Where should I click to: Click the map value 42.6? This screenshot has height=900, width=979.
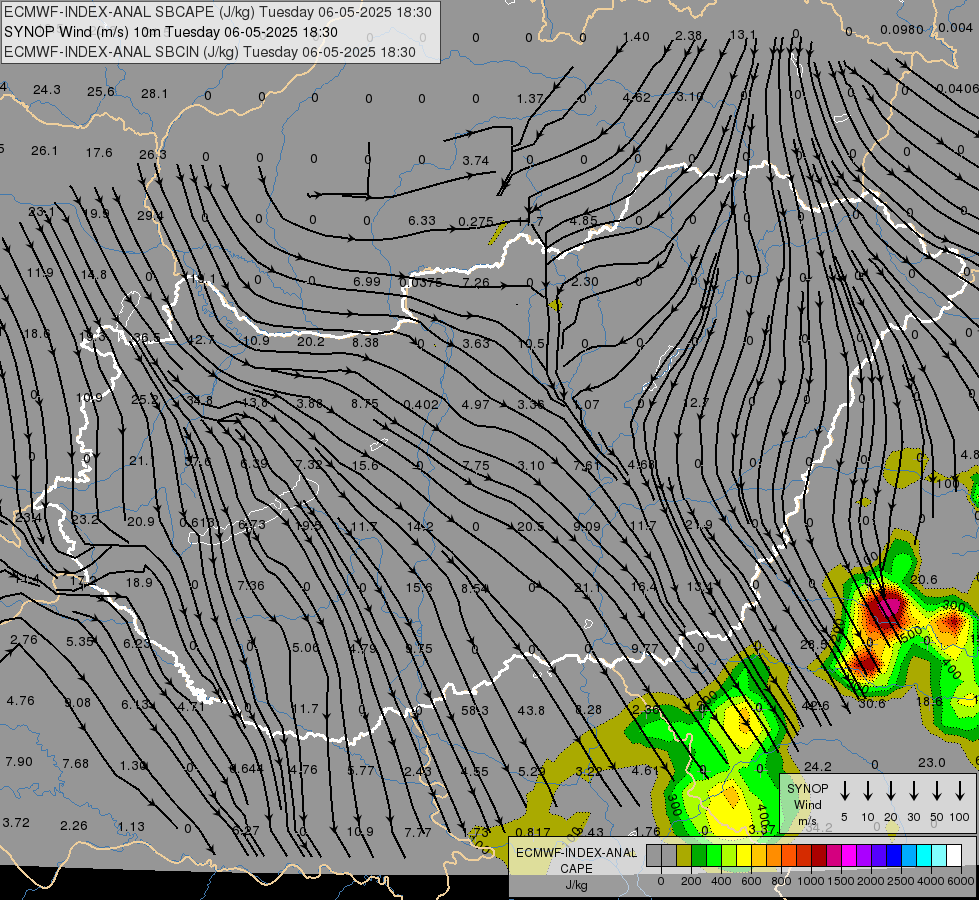coord(815,705)
